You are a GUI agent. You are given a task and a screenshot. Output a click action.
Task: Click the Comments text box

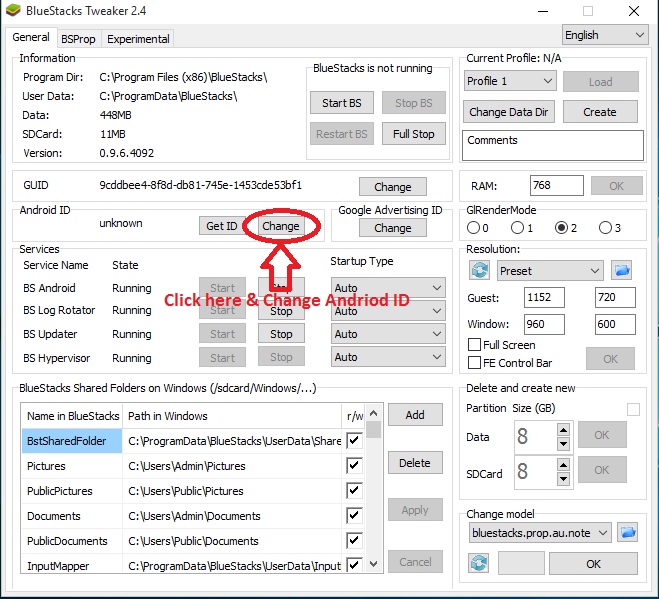click(x=553, y=145)
